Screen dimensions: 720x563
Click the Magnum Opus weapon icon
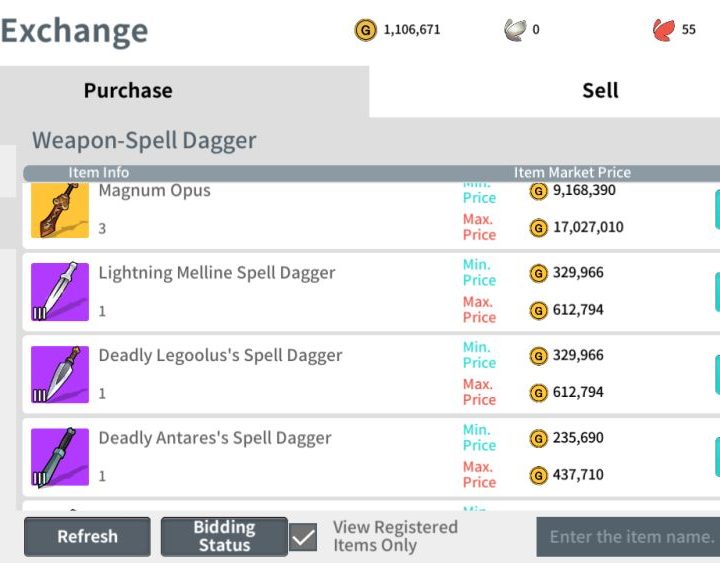pyautogui.click(x=60, y=210)
